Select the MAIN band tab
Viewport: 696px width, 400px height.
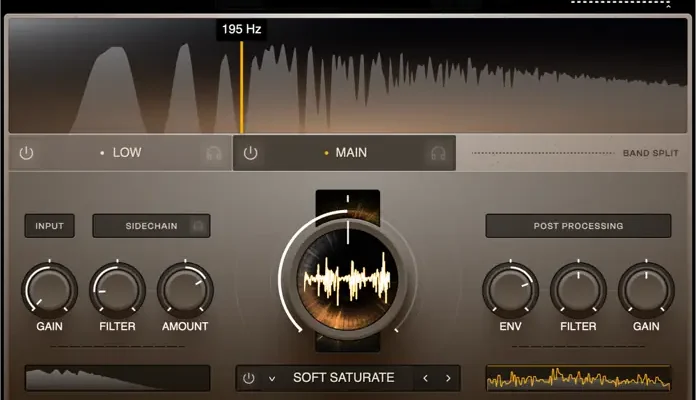[350, 153]
